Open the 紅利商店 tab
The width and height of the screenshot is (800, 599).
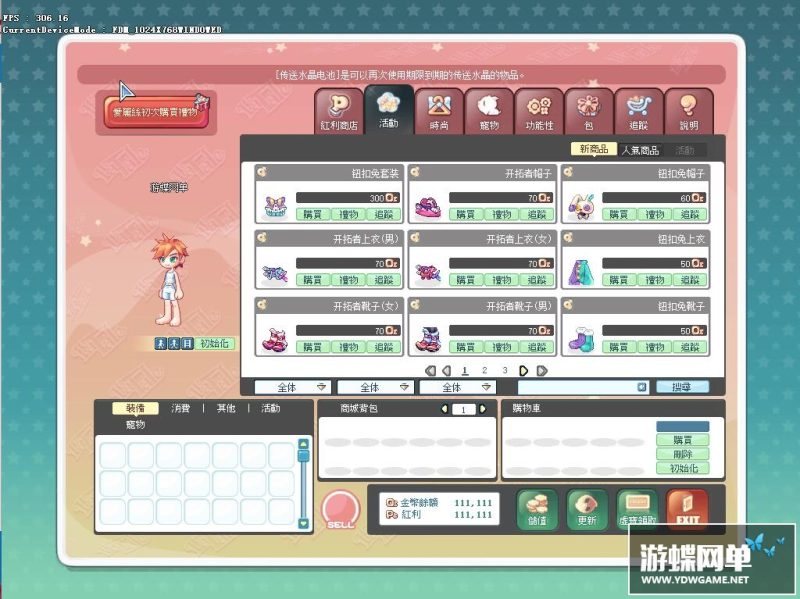click(339, 111)
